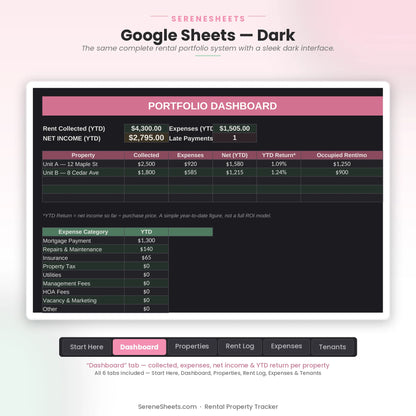The height and width of the screenshot is (416, 416).
Task: Go to the Expenses tab
Action: 286,347
